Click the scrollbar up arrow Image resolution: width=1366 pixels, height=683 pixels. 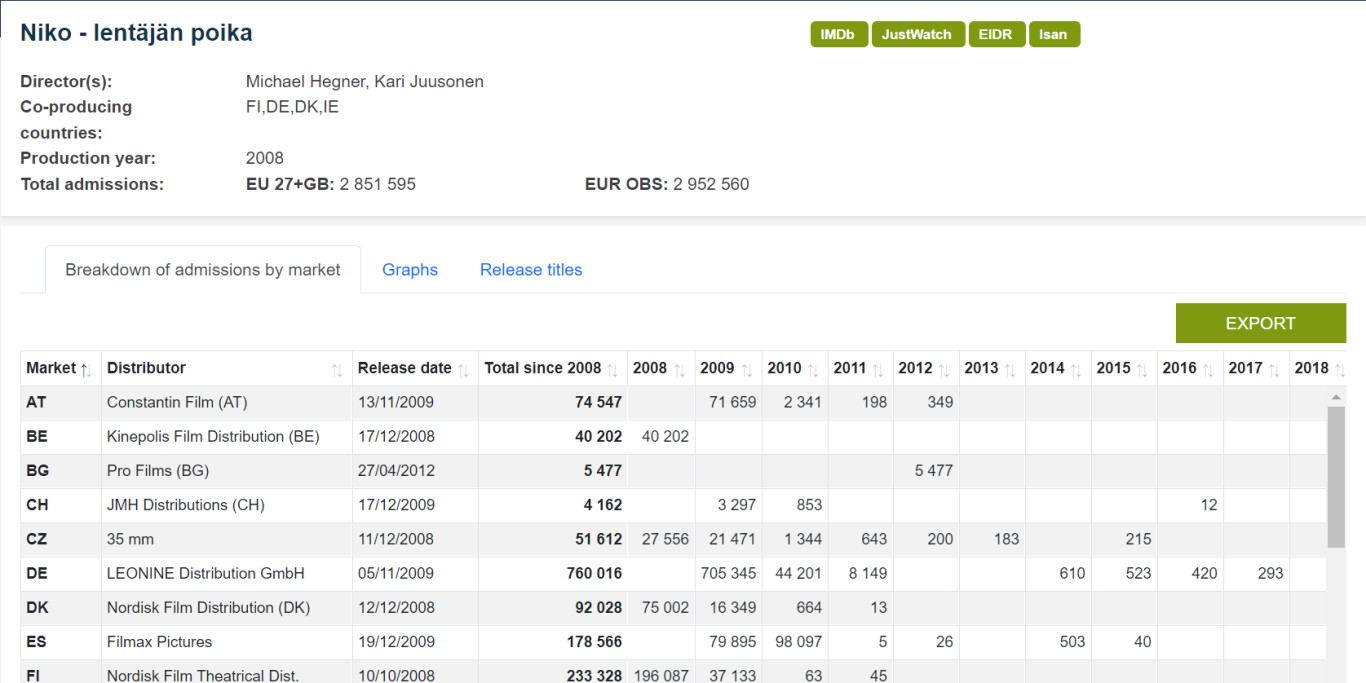pos(1336,397)
